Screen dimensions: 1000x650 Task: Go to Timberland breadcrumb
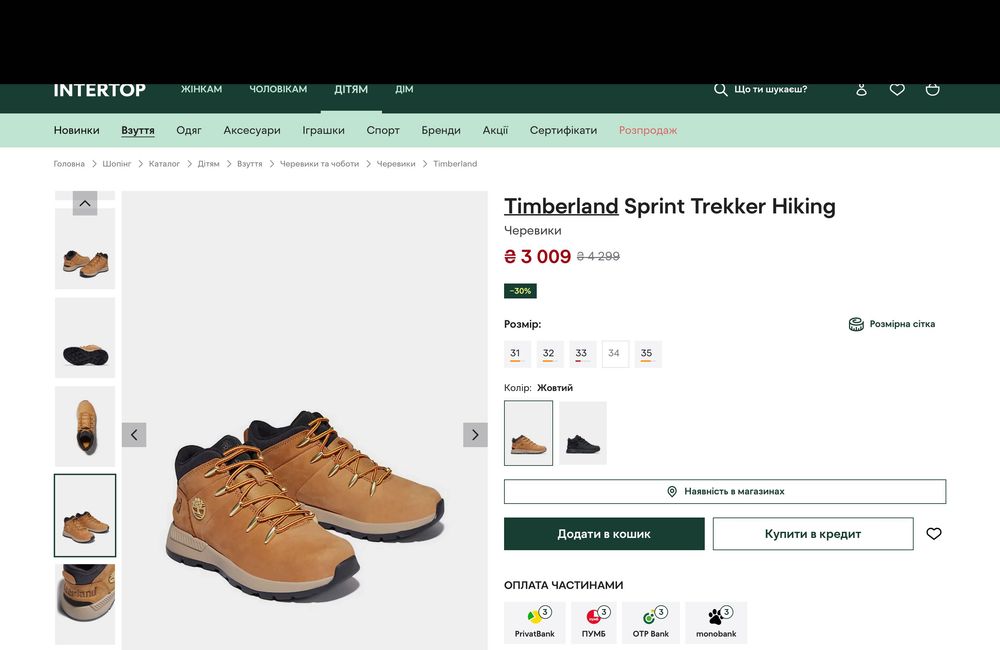455,164
